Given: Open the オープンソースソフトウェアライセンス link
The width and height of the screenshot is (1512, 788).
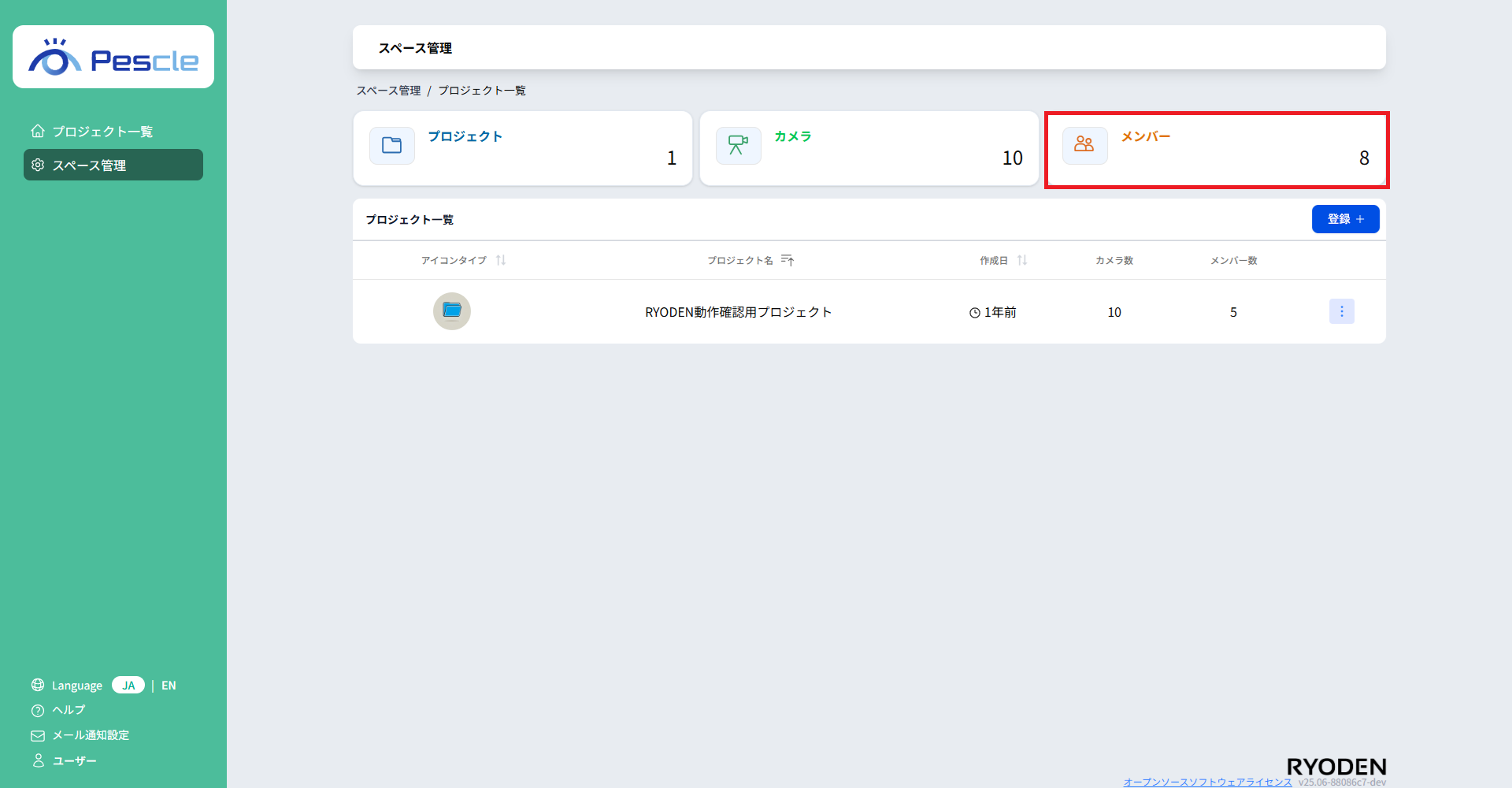Looking at the screenshot, I should 1207,782.
